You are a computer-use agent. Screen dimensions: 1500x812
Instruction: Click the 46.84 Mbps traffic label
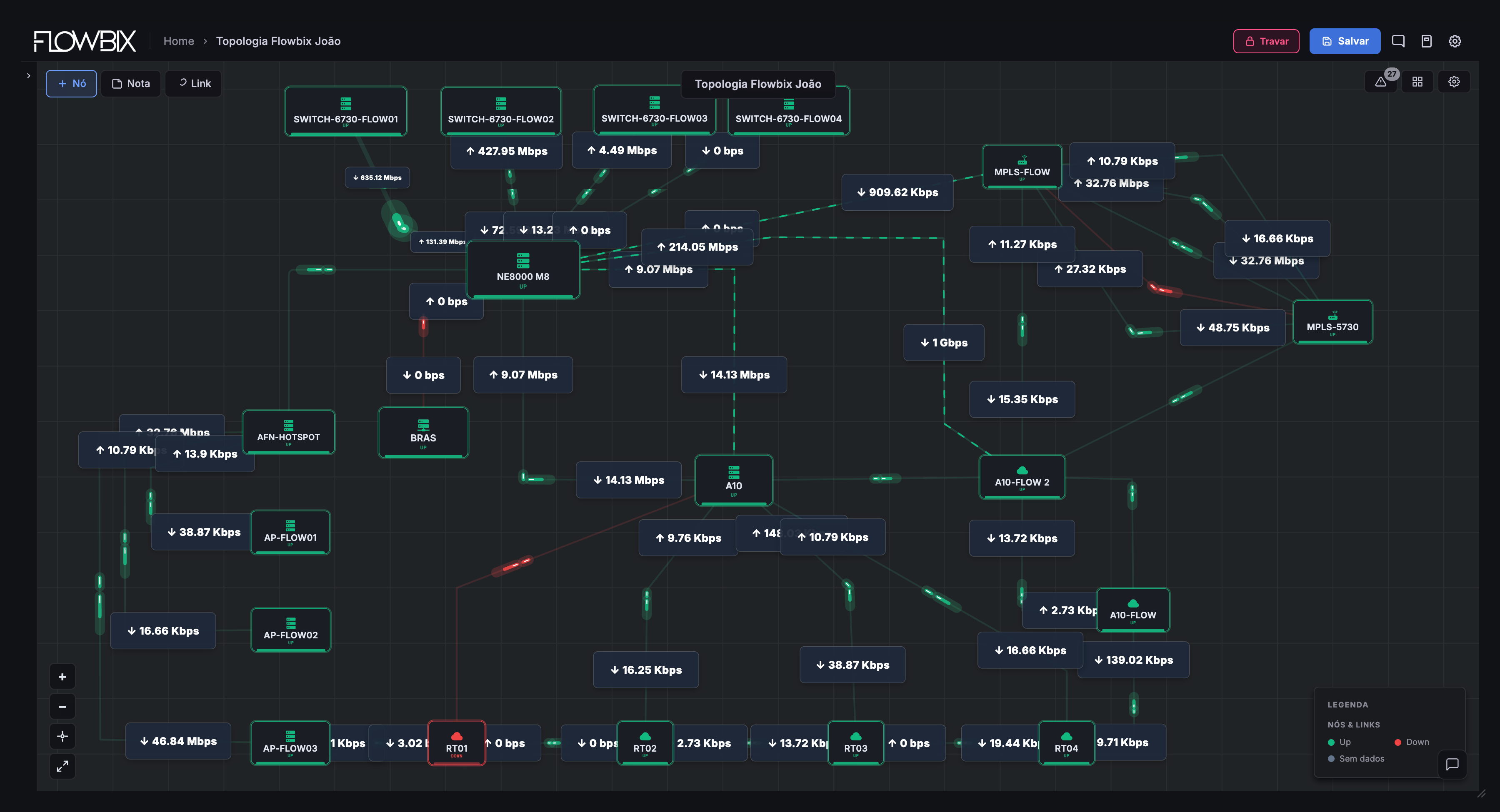click(178, 742)
